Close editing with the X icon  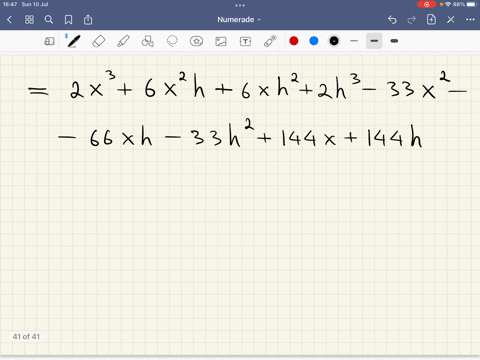(x=451, y=20)
